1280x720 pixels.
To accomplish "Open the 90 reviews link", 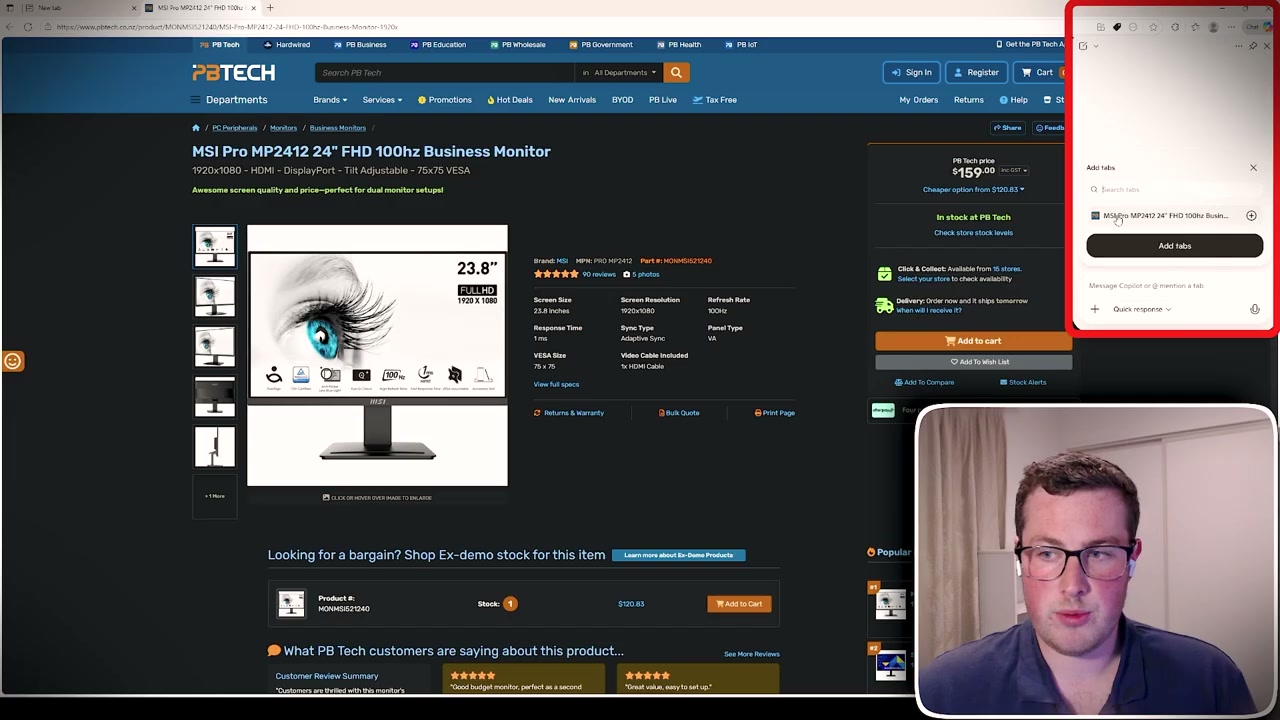I will [599, 274].
